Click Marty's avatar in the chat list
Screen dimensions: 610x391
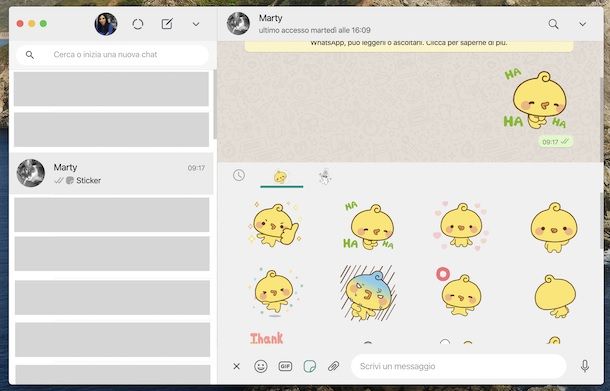(x=31, y=173)
